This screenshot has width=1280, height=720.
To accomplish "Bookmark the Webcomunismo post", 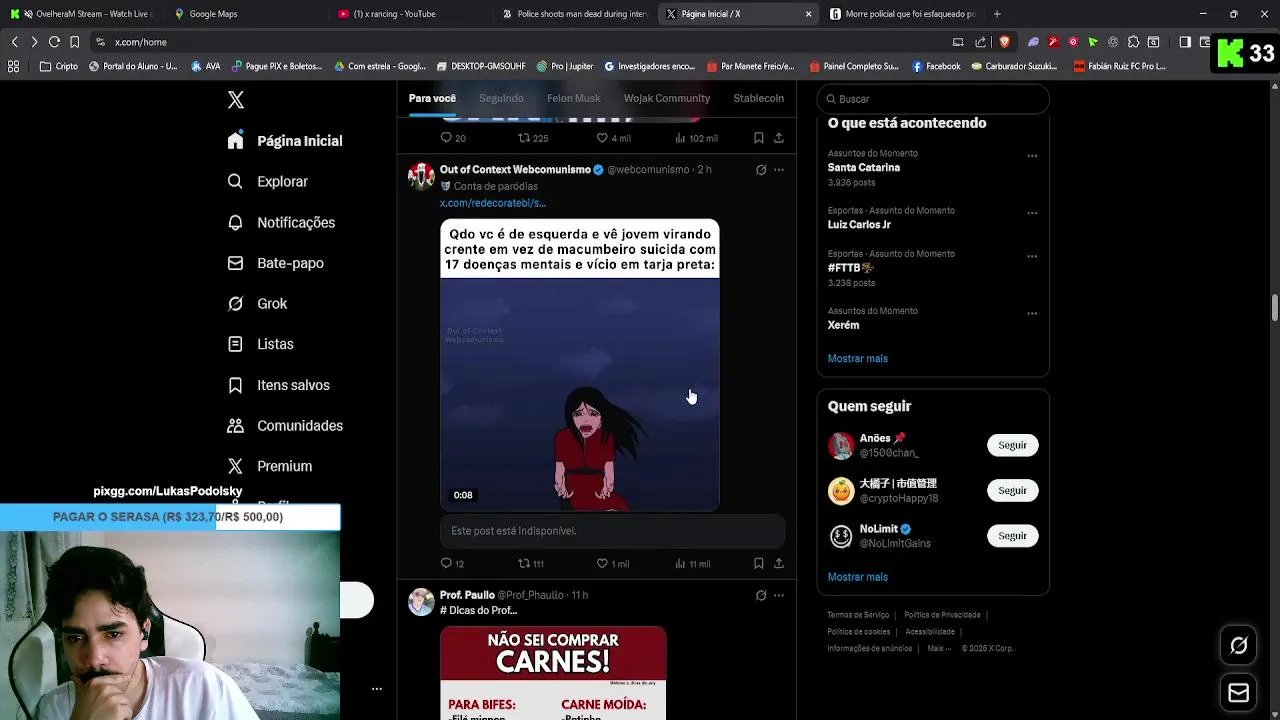I will [759, 564].
